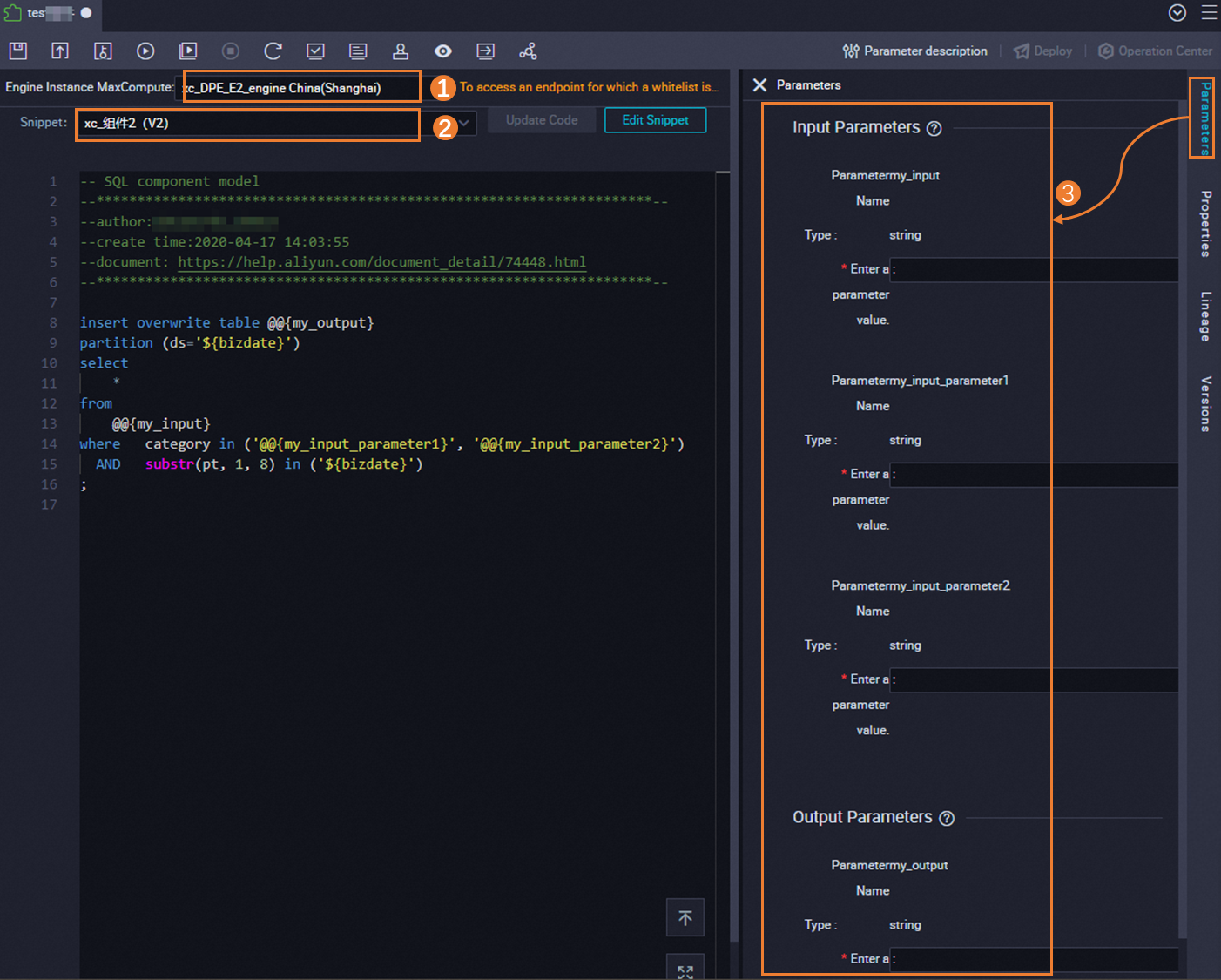Click the Edit Snippet button

(x=655, y=119)
